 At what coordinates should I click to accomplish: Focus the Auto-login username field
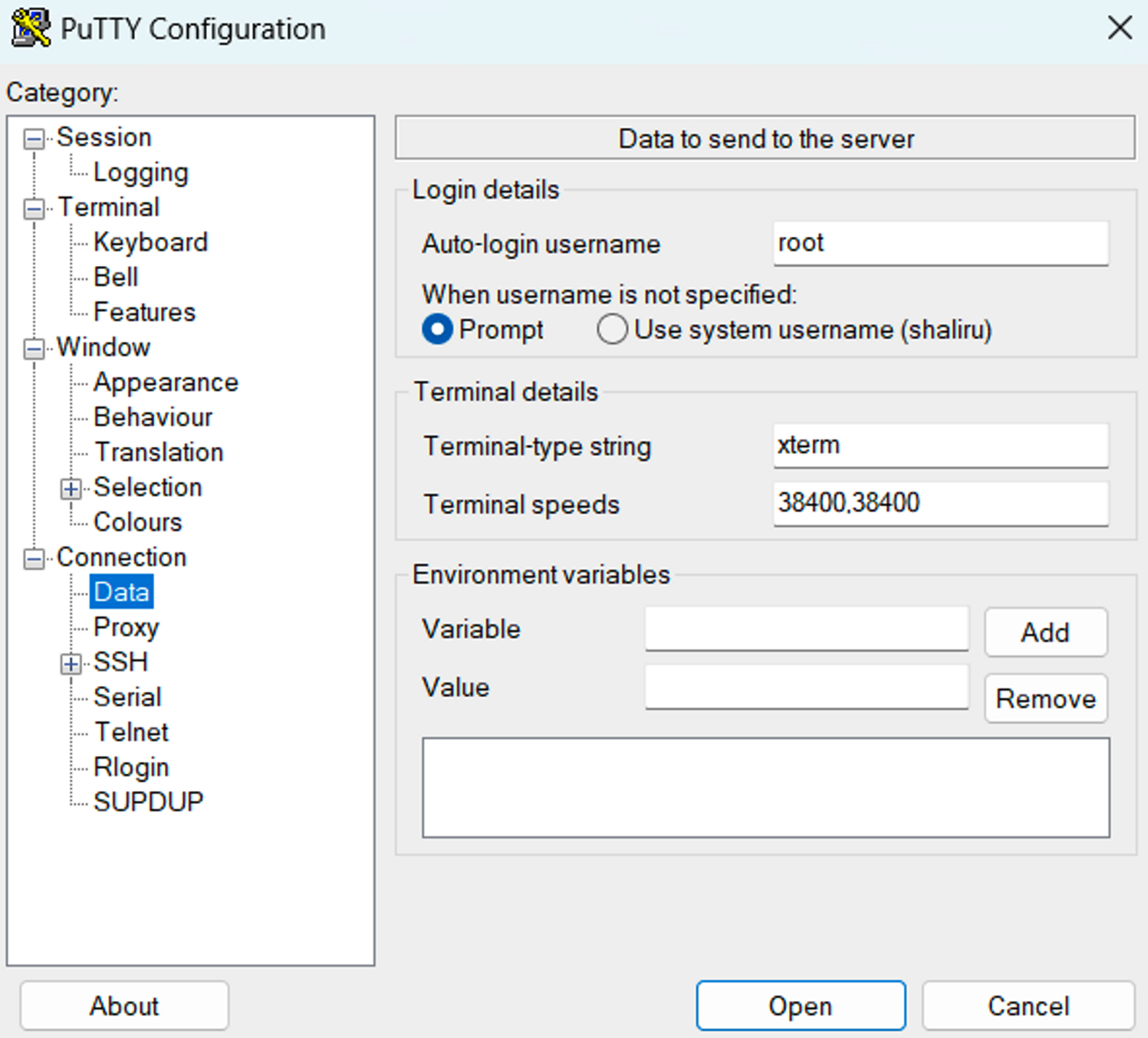941,243
